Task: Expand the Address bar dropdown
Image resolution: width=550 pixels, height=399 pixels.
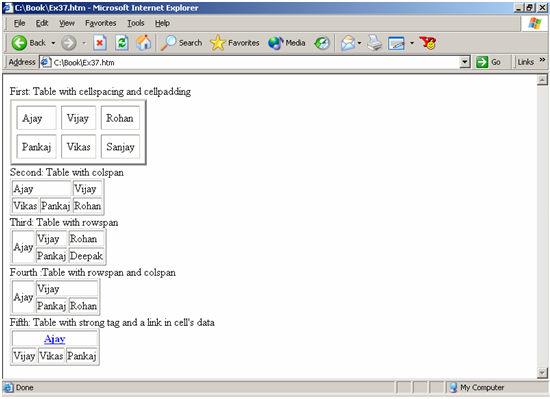Action: click(x=464, y=62)
